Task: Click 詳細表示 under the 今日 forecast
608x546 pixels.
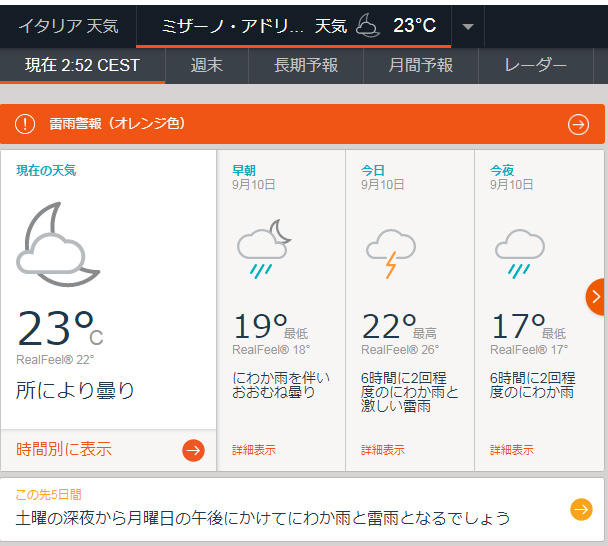Action: click(x=383, y=450)
